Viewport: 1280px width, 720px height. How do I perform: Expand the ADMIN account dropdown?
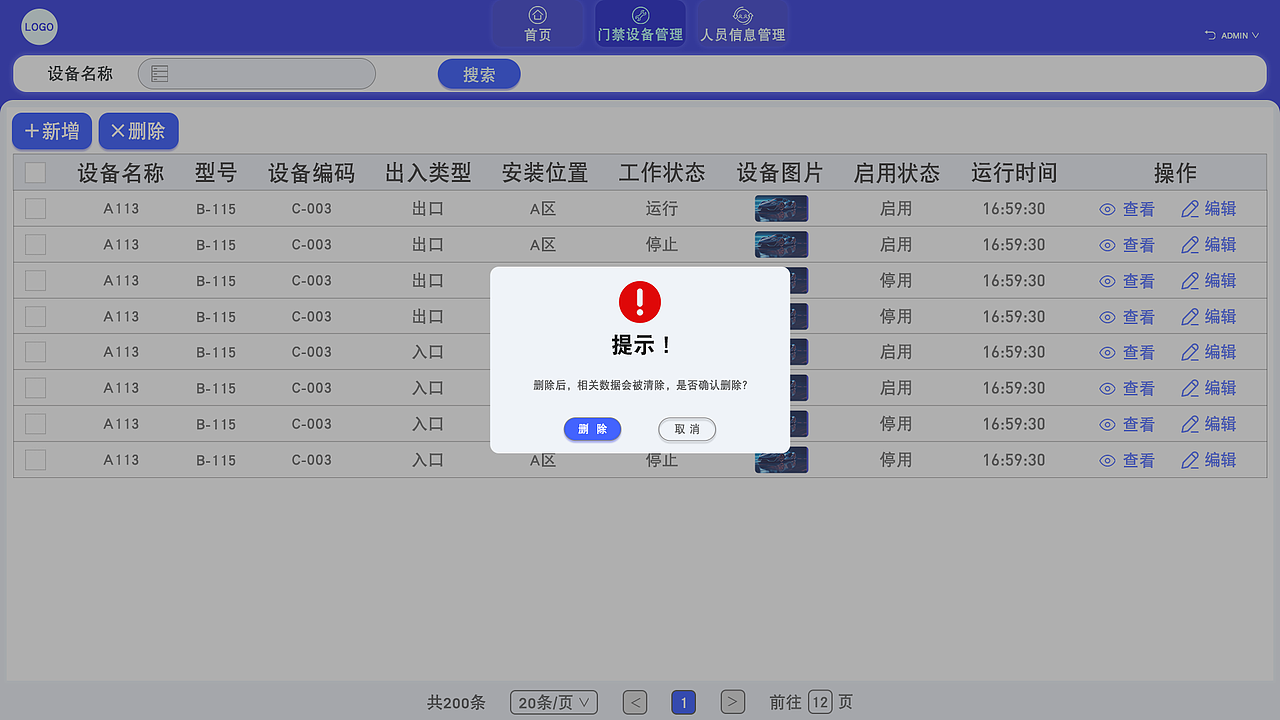(1232, 35)
